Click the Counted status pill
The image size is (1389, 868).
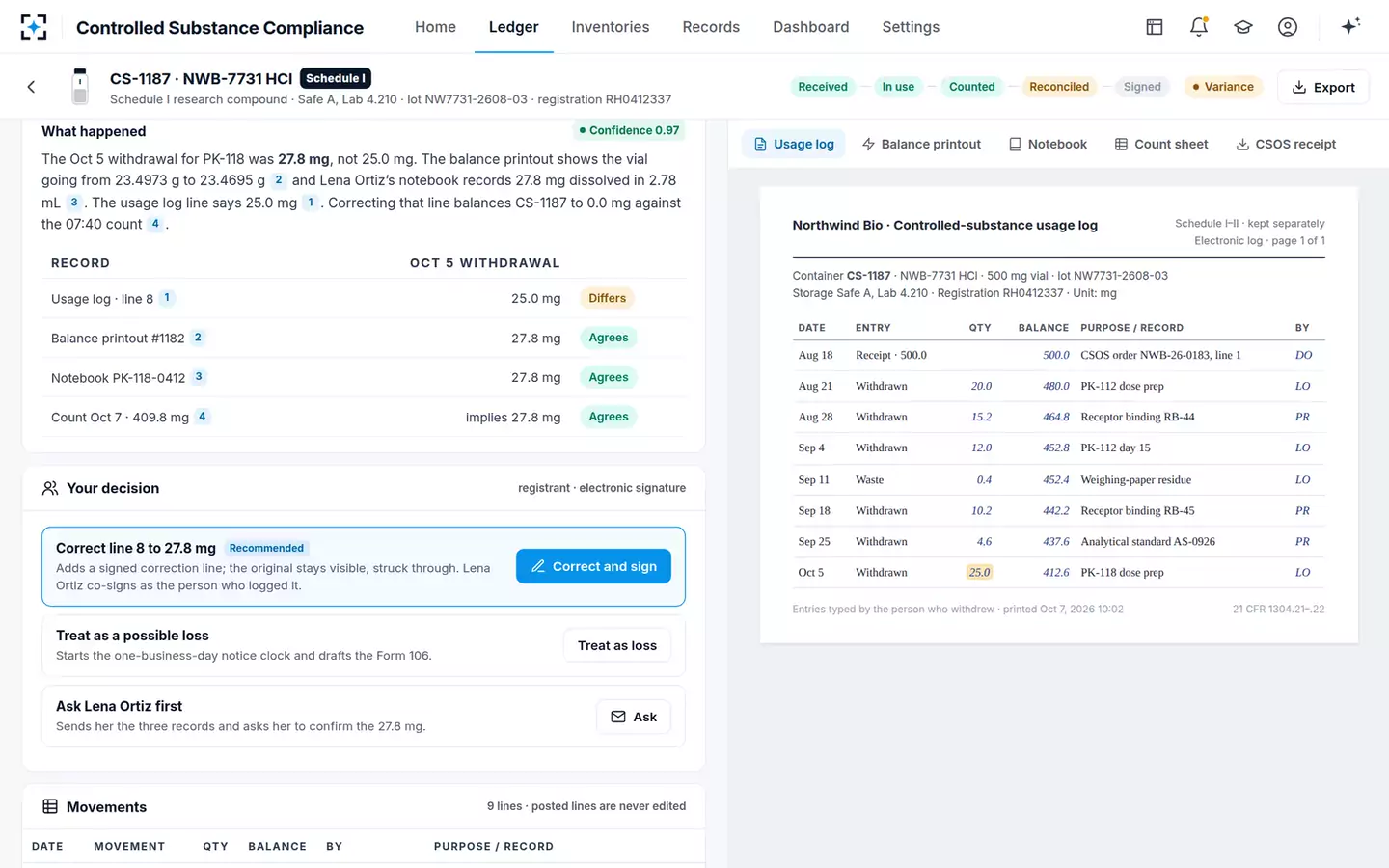(971, 87)
